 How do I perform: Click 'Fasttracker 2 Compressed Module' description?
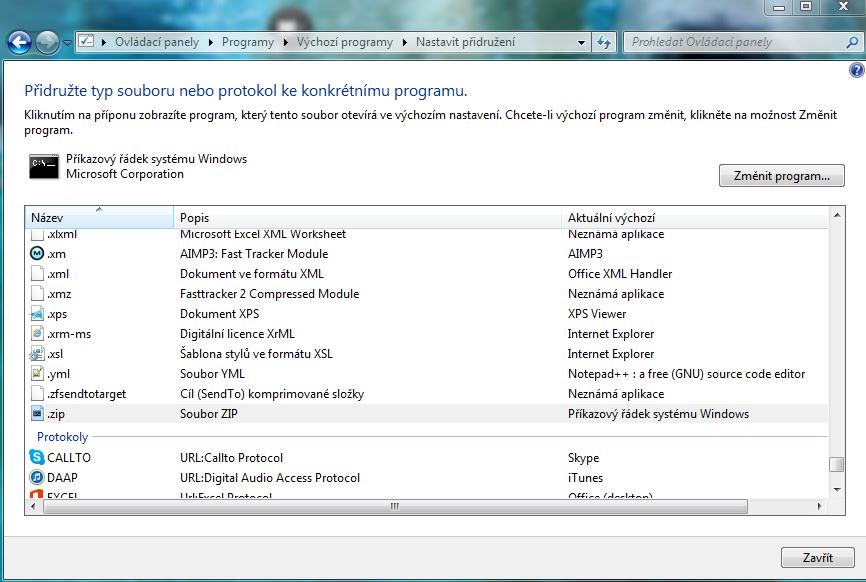tap(270, 293)
